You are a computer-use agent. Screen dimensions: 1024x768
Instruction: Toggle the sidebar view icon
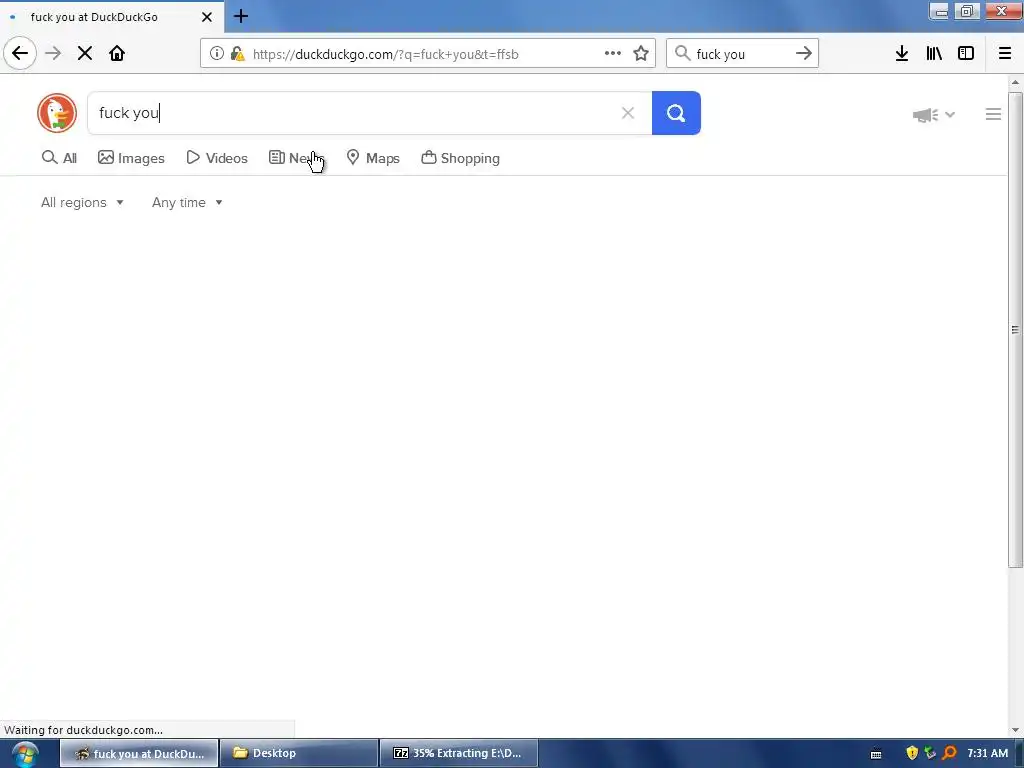click(x=966, y=54)
